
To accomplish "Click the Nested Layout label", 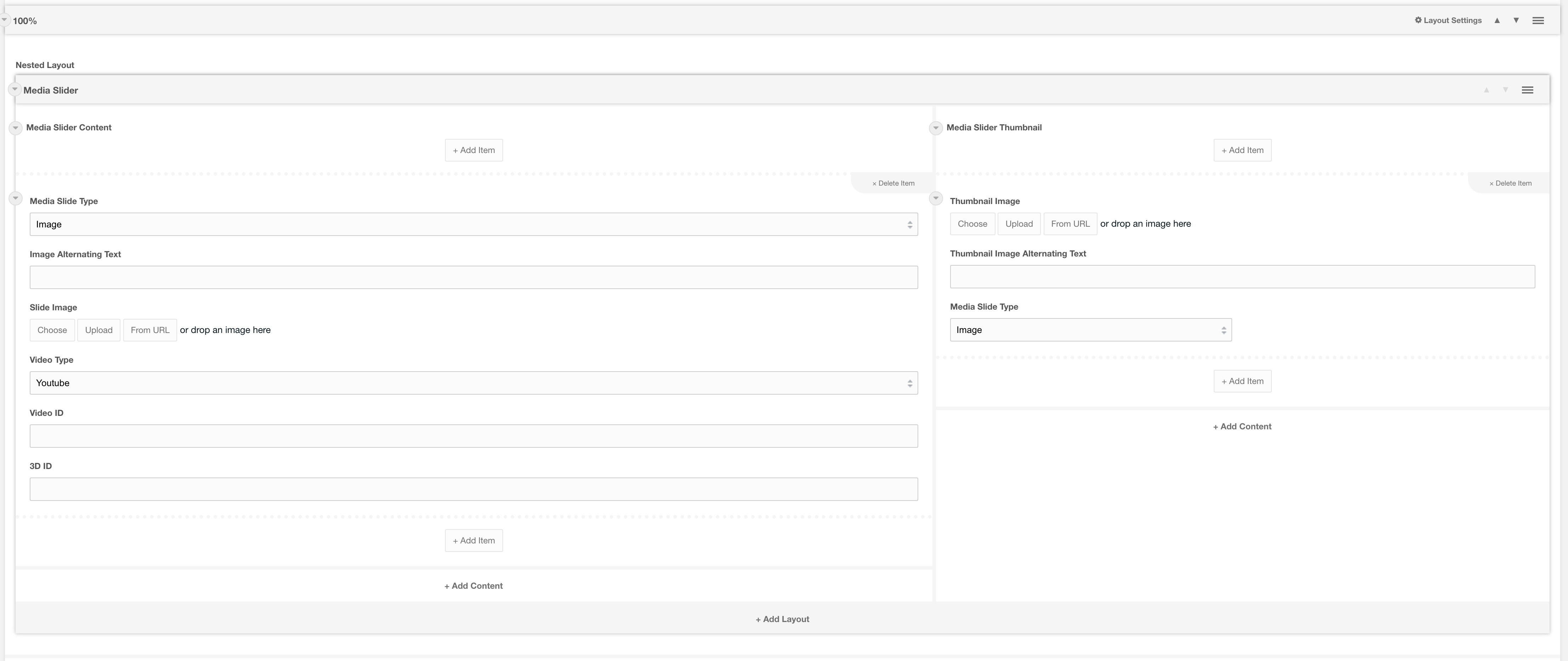I will (45, 65).
